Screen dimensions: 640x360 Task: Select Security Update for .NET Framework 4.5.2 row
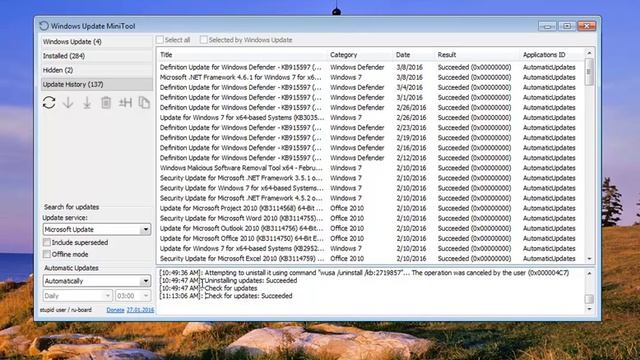tap(371, 198)
